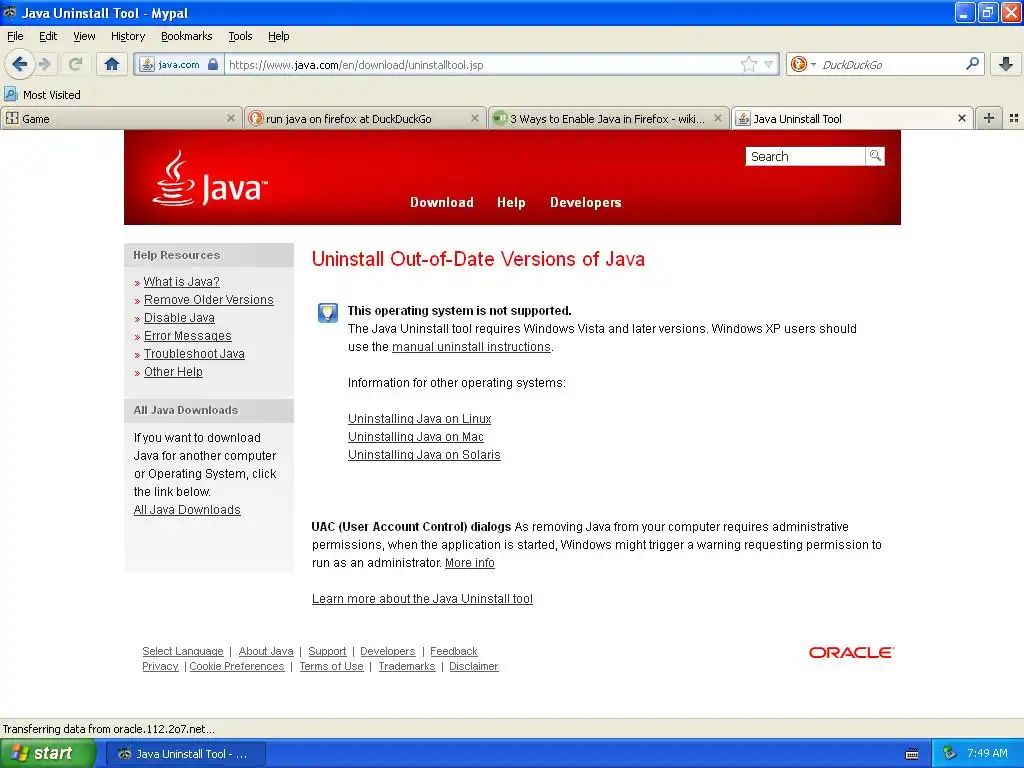Click the DuckDuckGo search input box
This screenshot has height=768, width=1024.
(x=891, y=65)
